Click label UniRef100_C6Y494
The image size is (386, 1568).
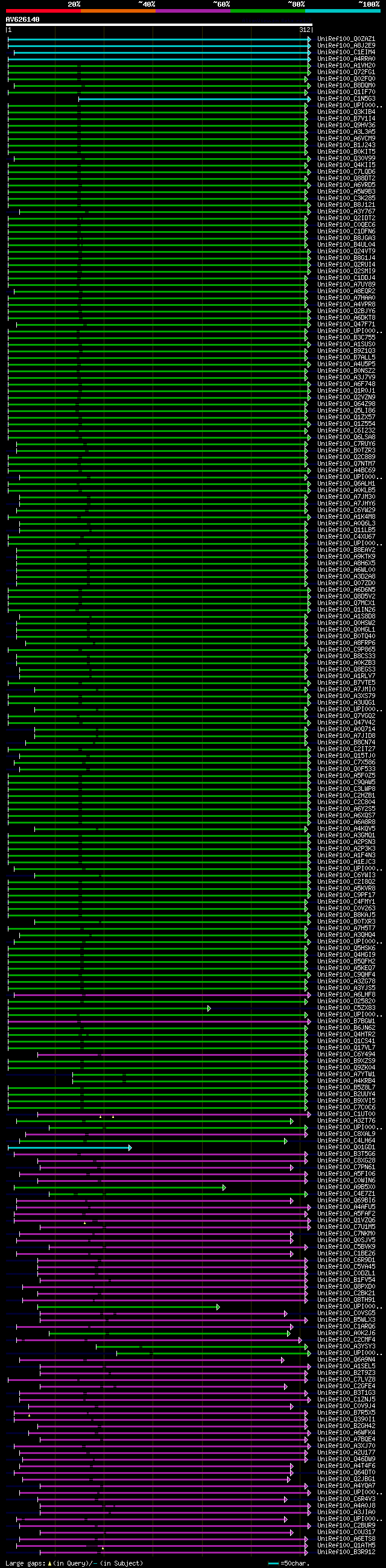(346, 1054)
